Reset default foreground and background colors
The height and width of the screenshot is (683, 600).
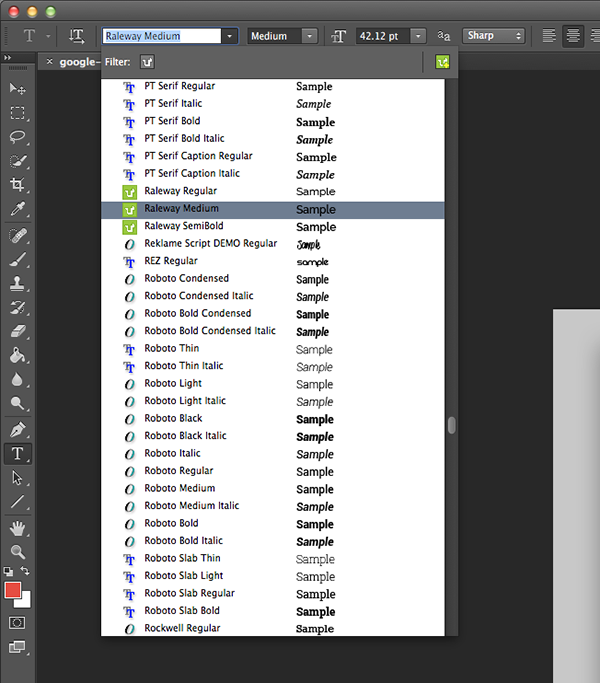8,571
